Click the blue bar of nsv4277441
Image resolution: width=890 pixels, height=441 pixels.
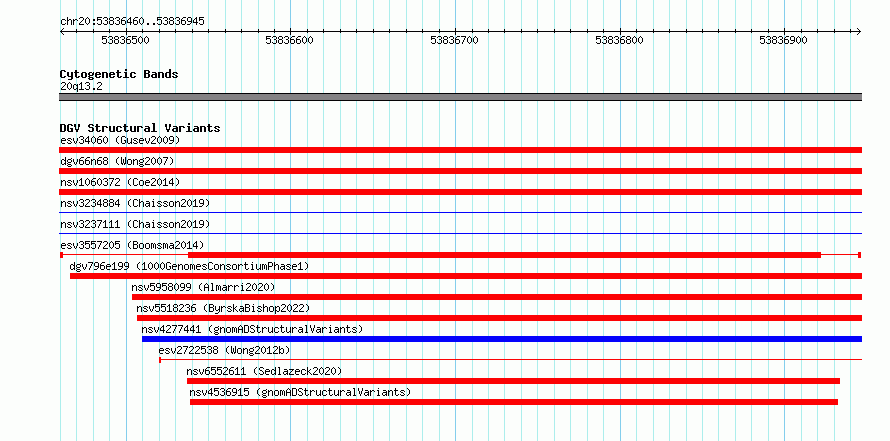502,339
